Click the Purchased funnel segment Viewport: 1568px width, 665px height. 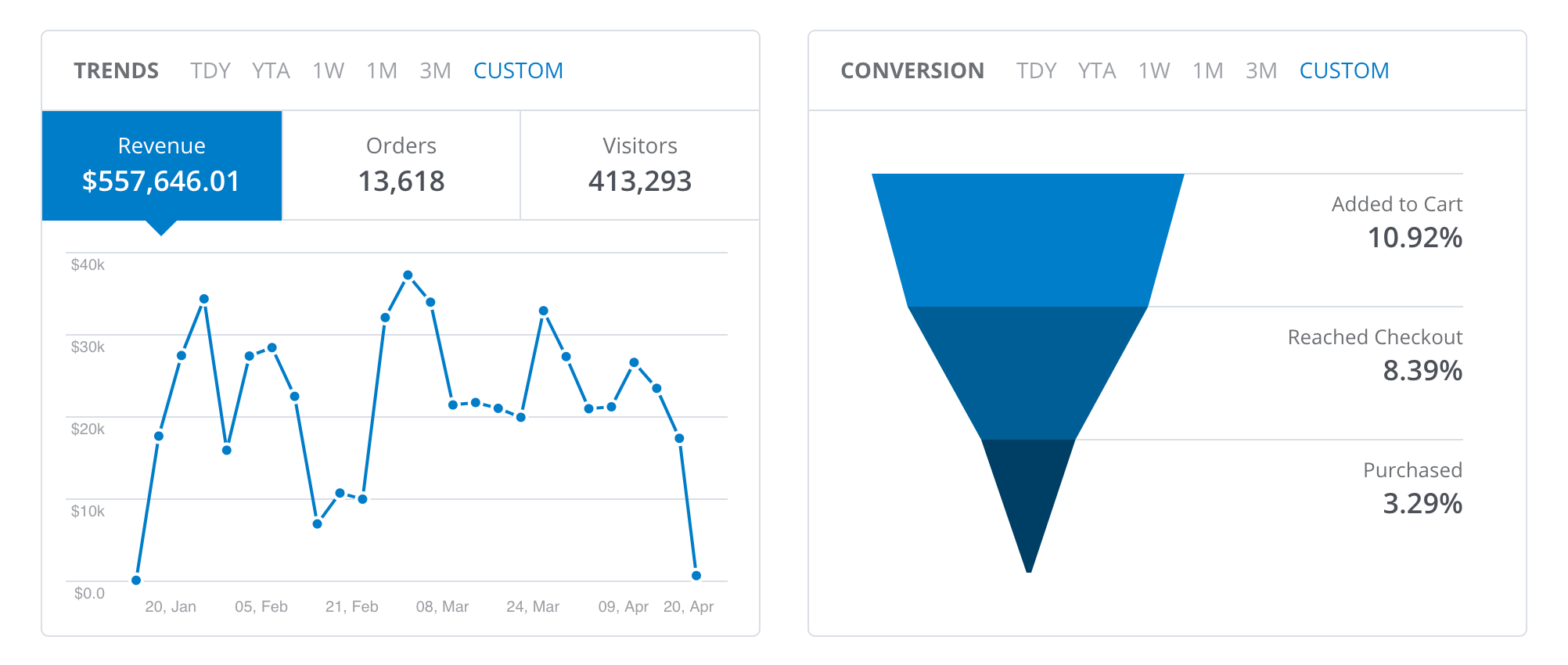[x=1028, y=493]
